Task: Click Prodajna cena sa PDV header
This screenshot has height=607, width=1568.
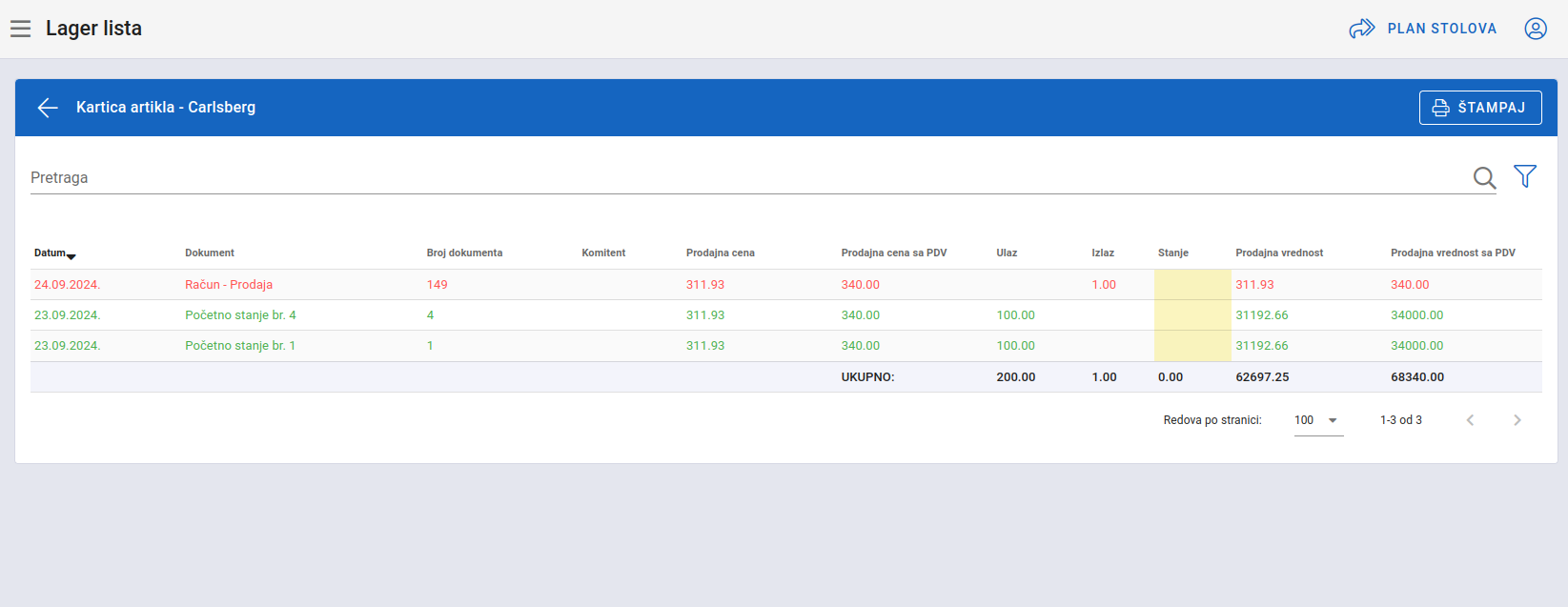Action: point(894,253)
